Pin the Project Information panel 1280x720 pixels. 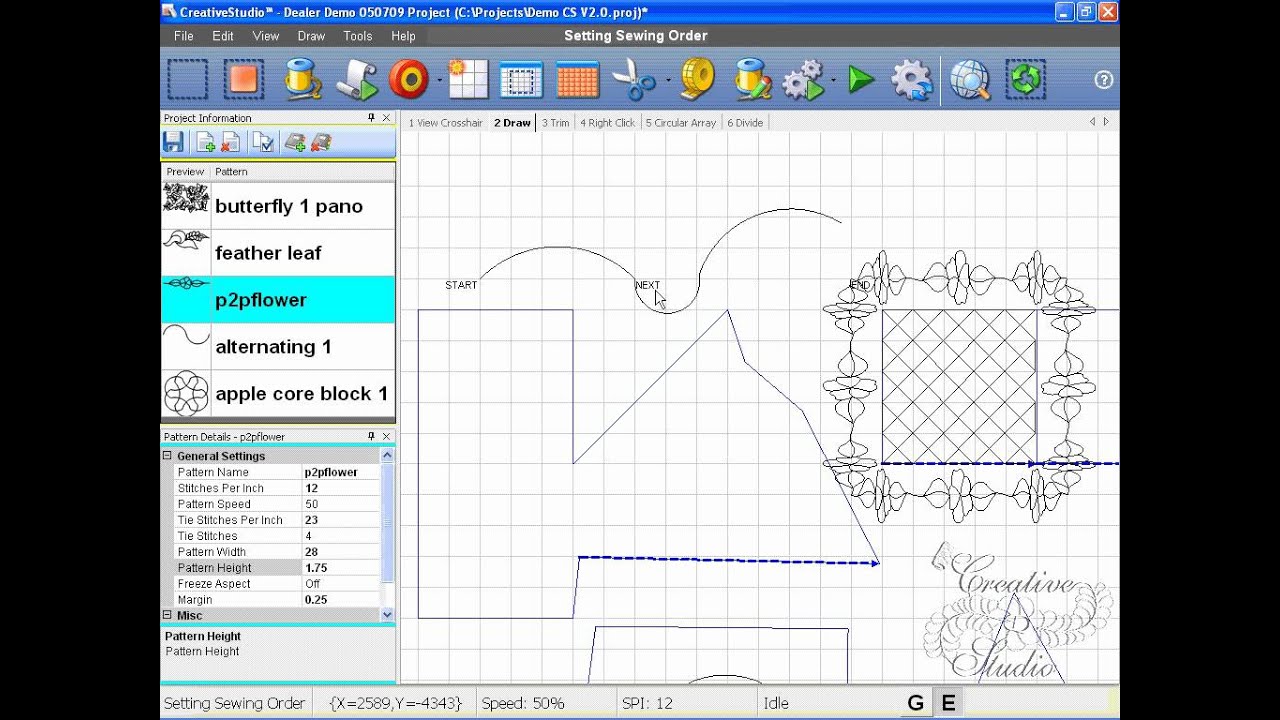(371, 118)
